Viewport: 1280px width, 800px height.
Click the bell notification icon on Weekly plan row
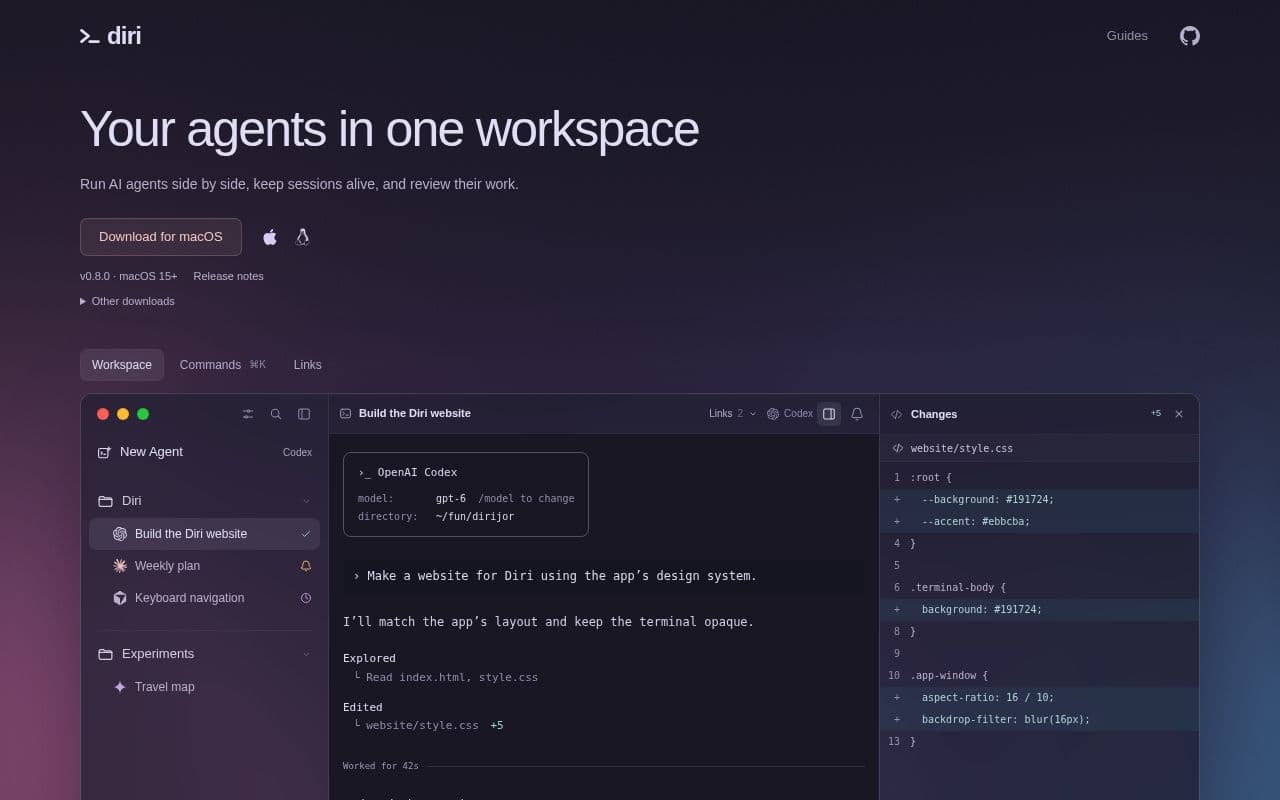[306, 566]
